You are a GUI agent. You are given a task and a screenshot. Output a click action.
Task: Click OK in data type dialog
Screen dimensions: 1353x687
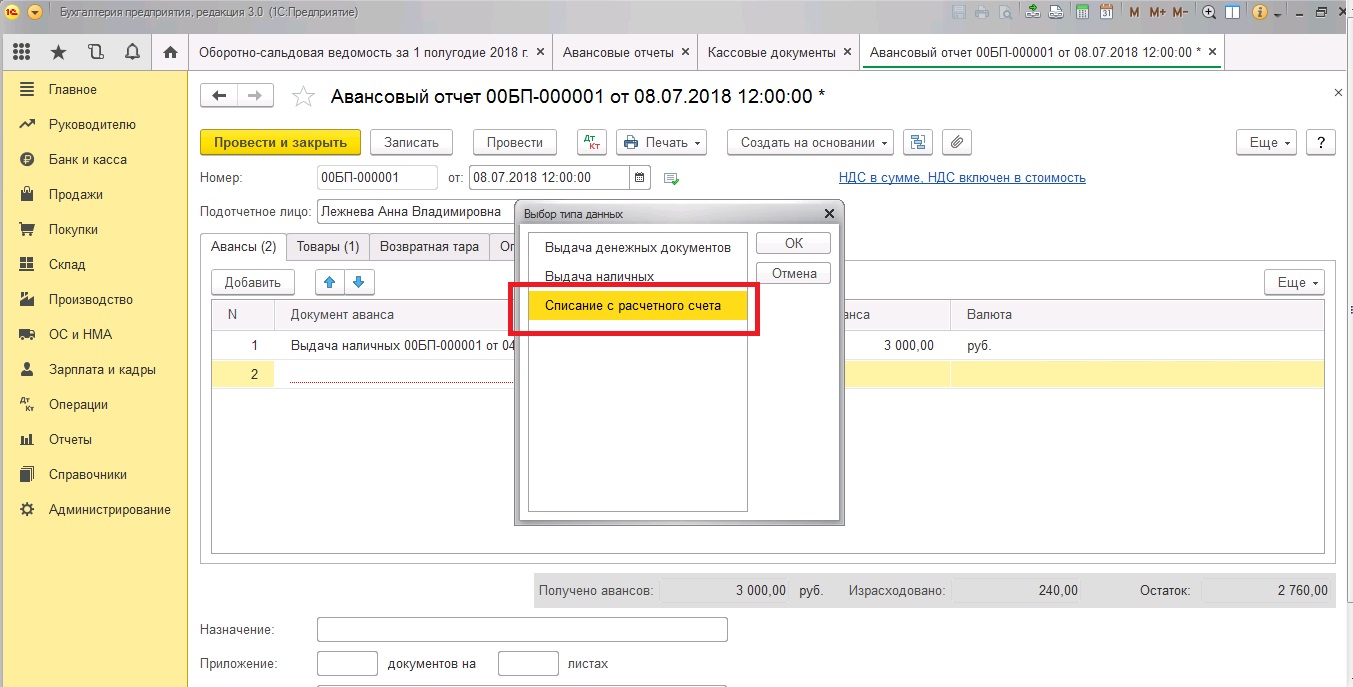tap(793, 243)
